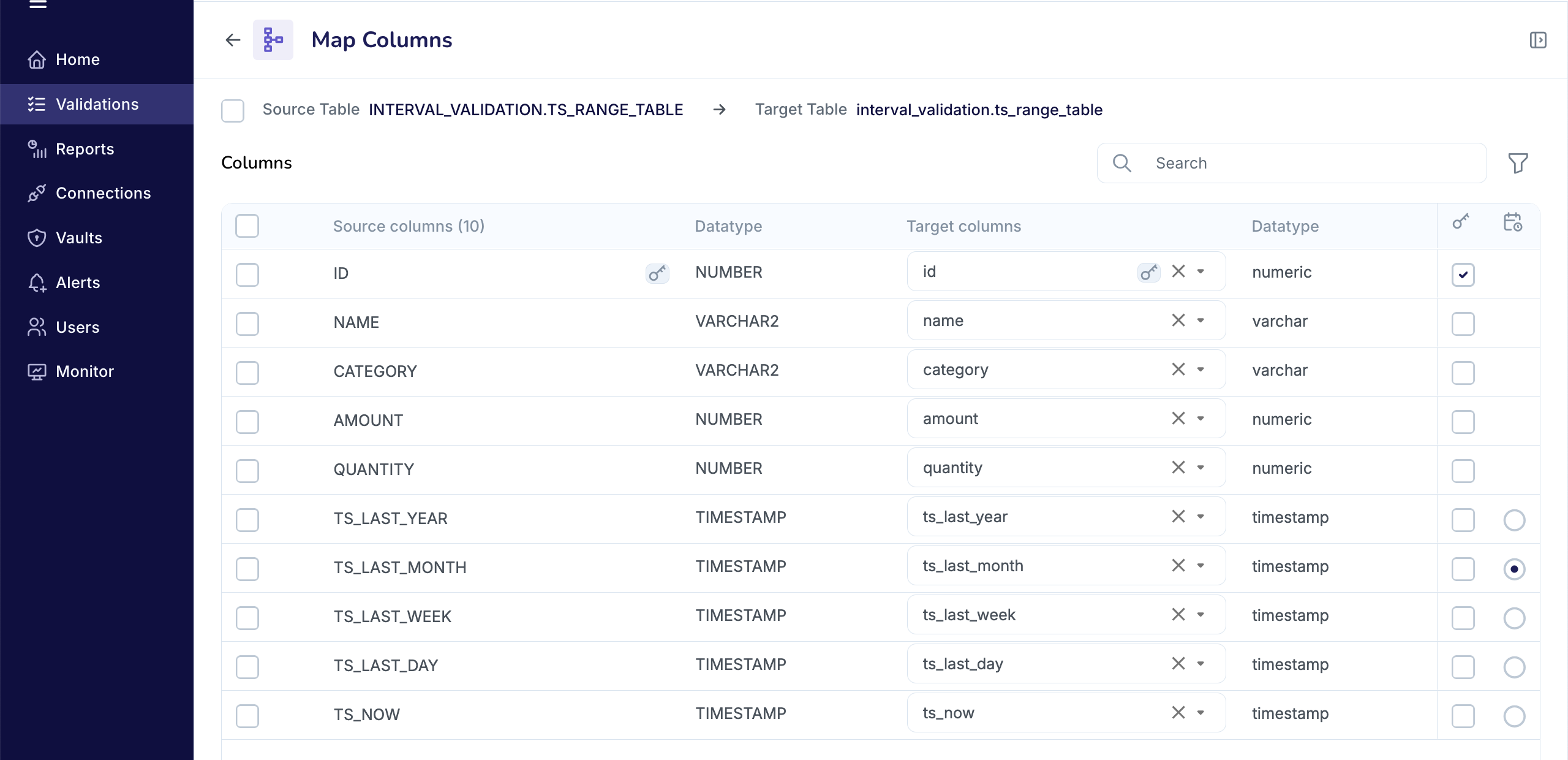Open the dropdown for the category target column

click(x=1199, y=369)
